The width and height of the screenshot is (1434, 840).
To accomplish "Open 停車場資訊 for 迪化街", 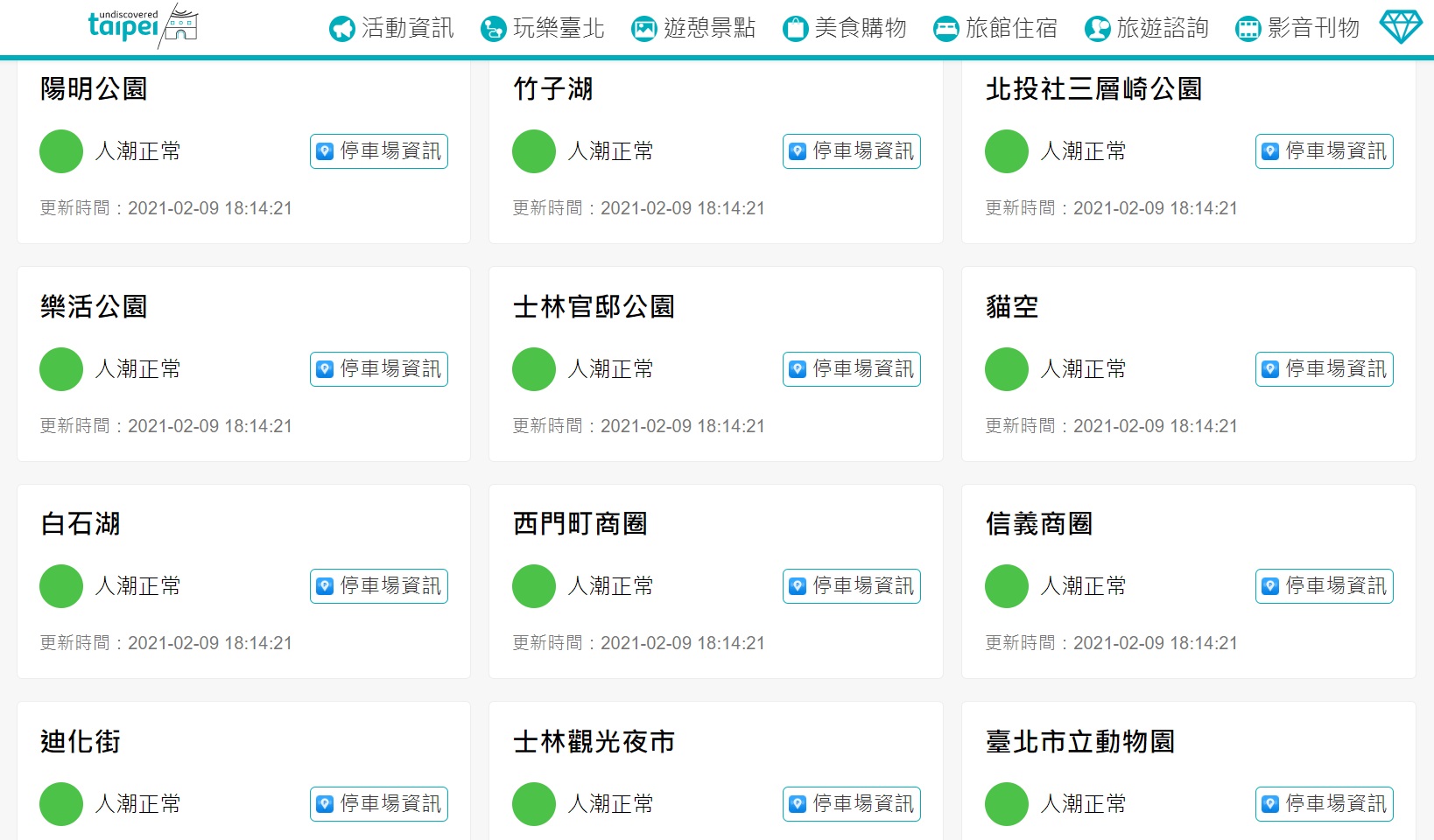I will 379,804.
